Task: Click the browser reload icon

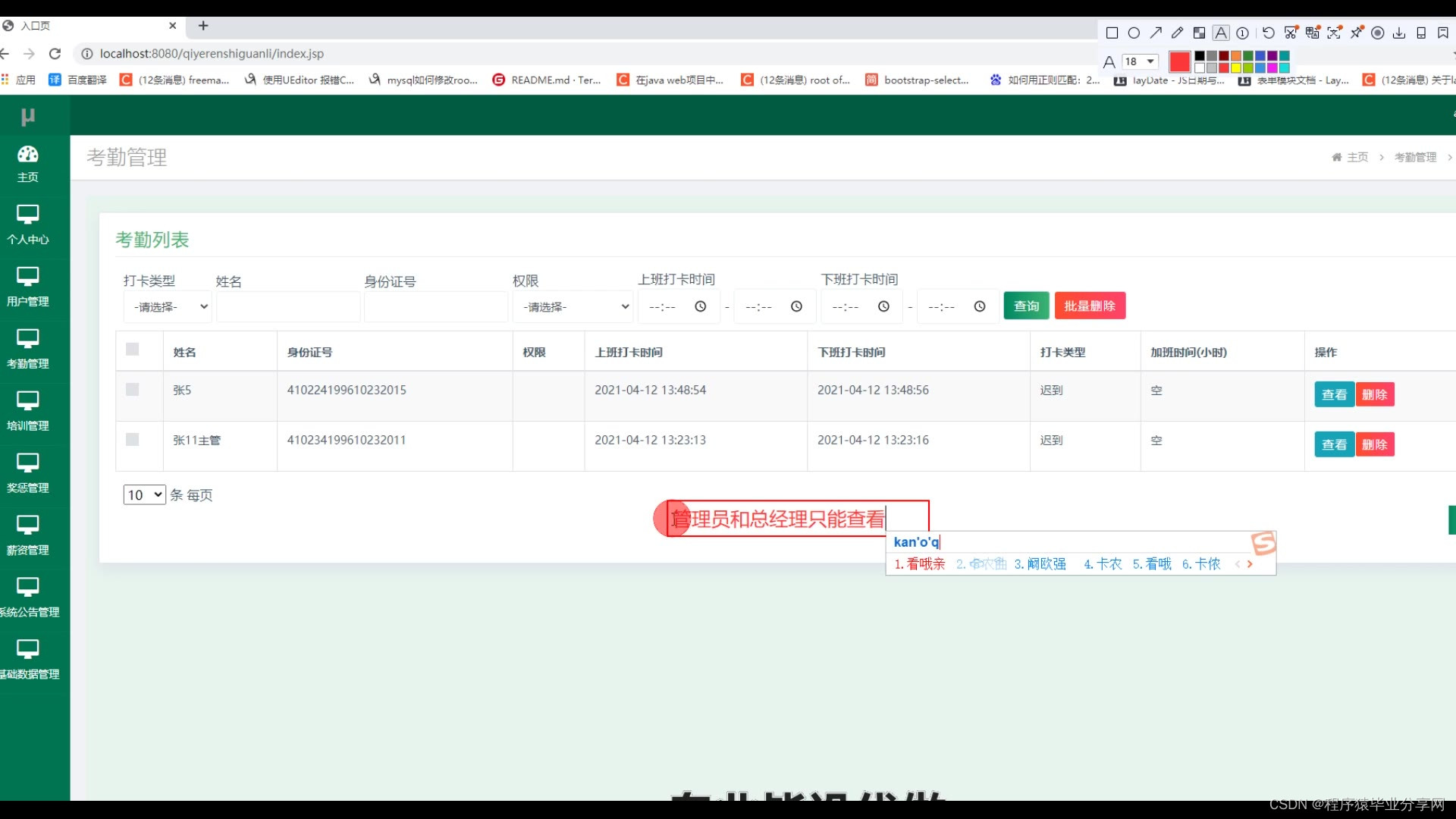Action: tap(55, 54)
